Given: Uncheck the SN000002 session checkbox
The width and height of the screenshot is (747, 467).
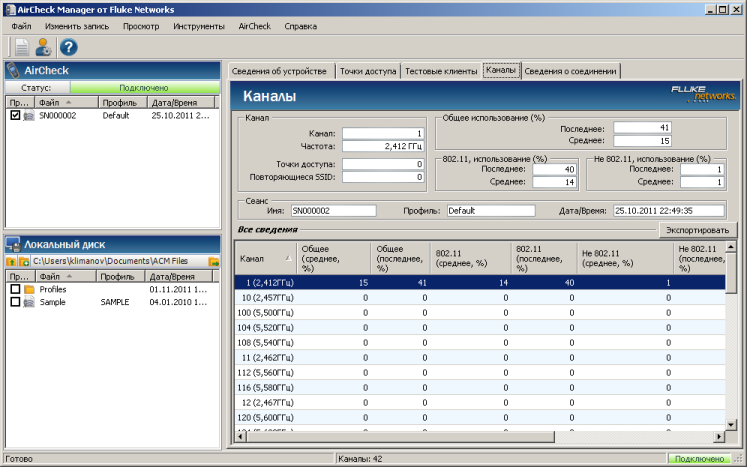Looking at the screenshot, I should [x=15, y=115].
